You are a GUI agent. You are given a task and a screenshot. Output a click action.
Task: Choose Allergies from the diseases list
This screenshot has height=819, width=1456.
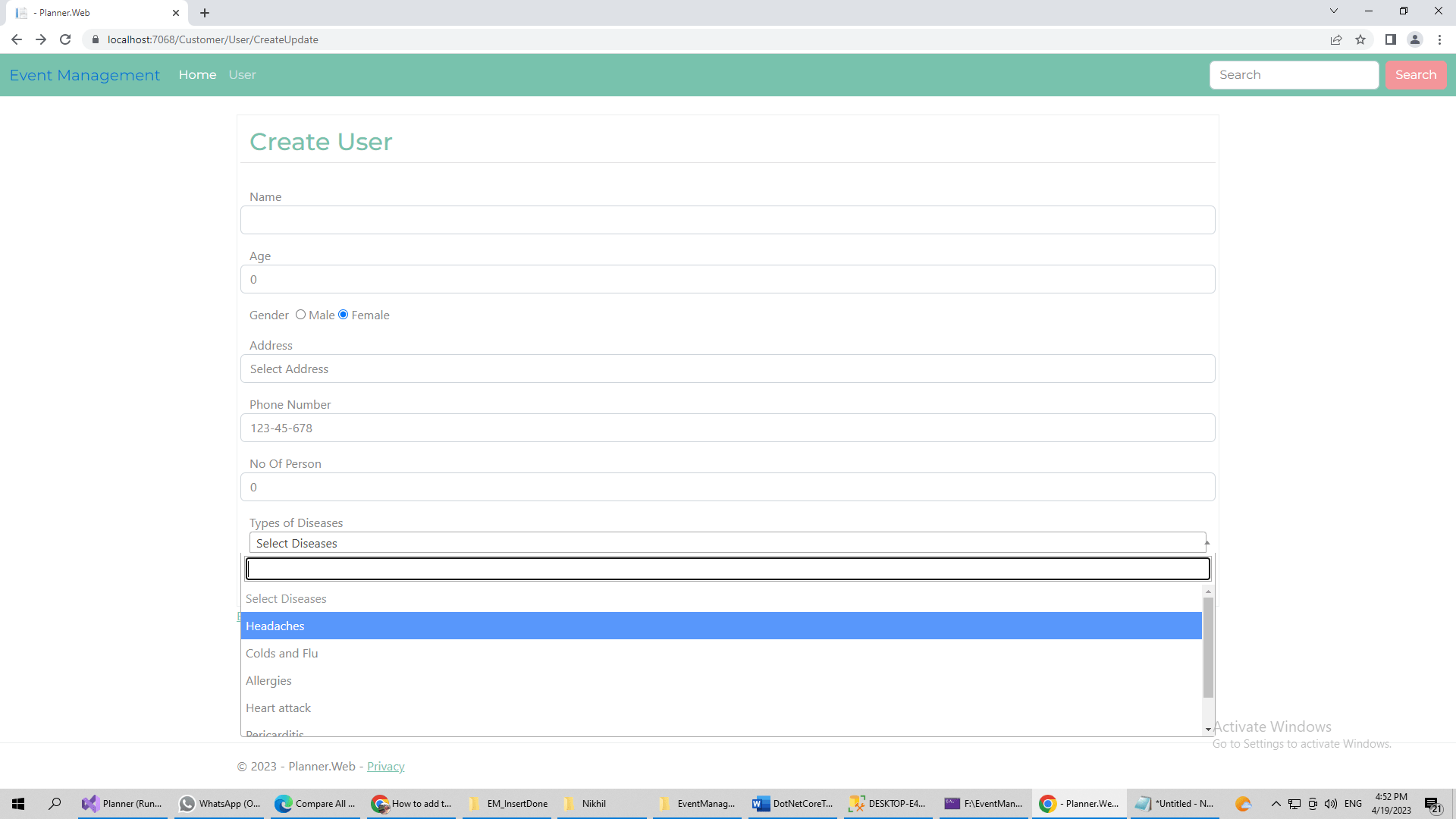click(720, 680)
